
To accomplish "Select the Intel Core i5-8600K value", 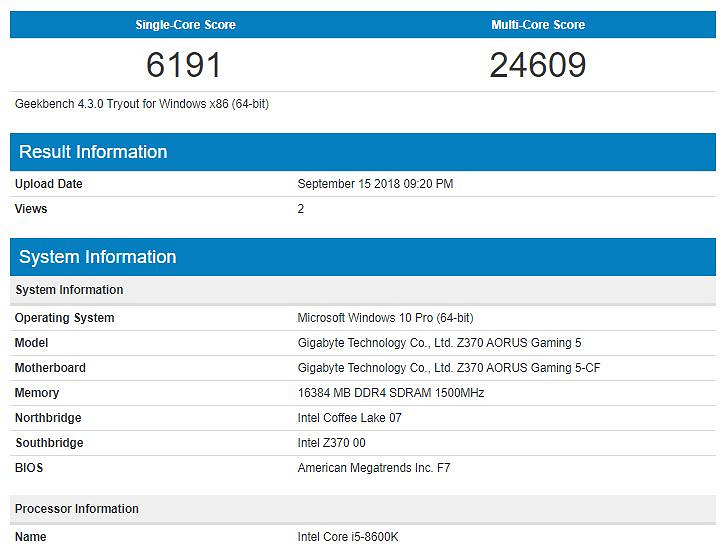I will [x=348, y=537].
